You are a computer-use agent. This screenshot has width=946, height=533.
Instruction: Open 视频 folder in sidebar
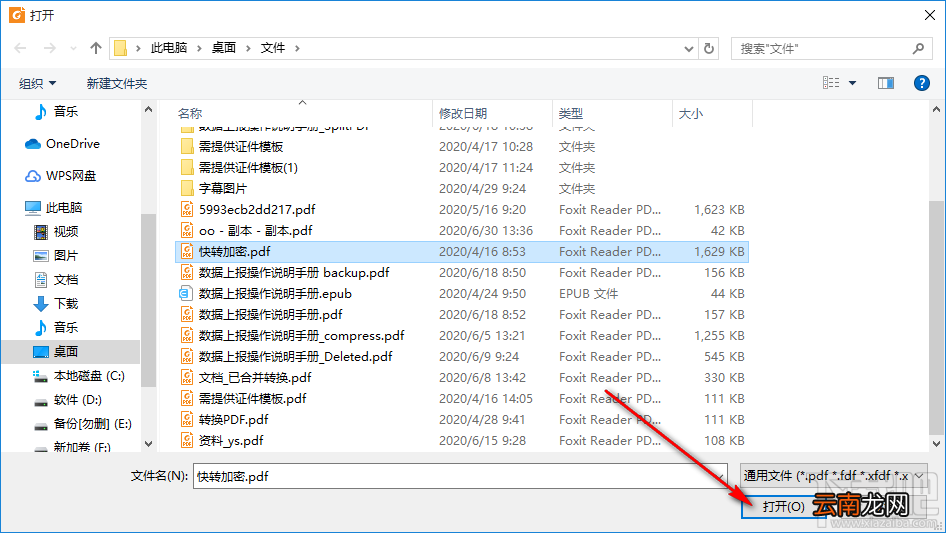click(56, 232)
